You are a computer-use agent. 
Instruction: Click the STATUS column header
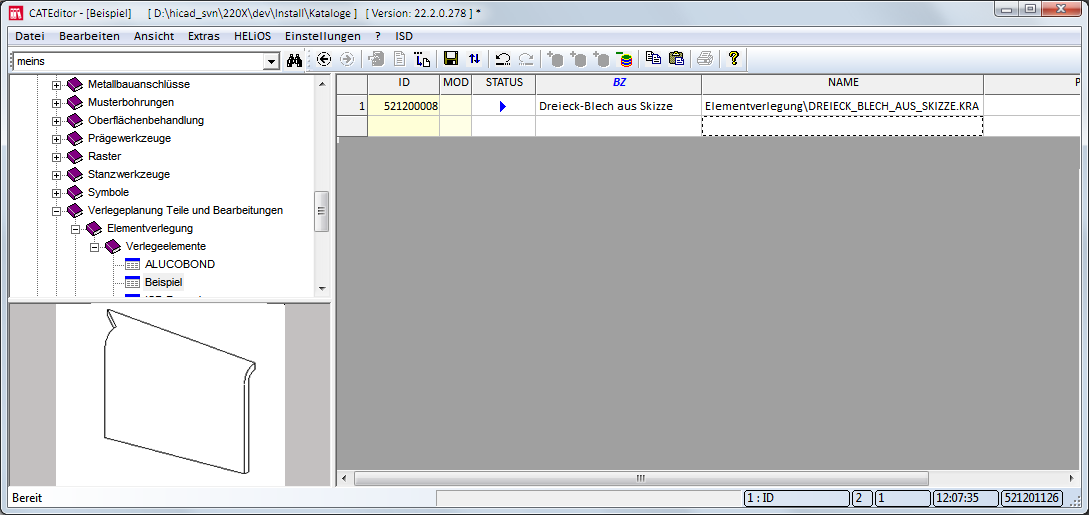point(504,83)
